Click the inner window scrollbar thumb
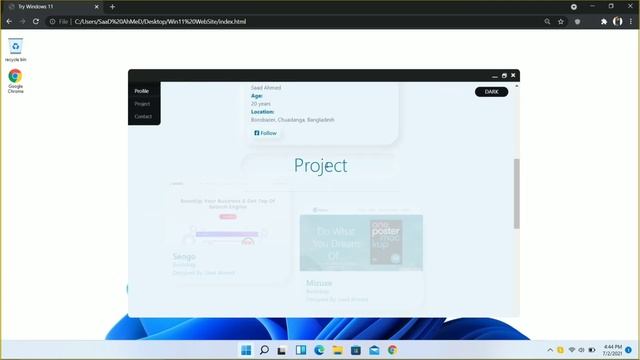Image resolution: width=640 pixels, height=360 pixels. click(x=517, y=193)
